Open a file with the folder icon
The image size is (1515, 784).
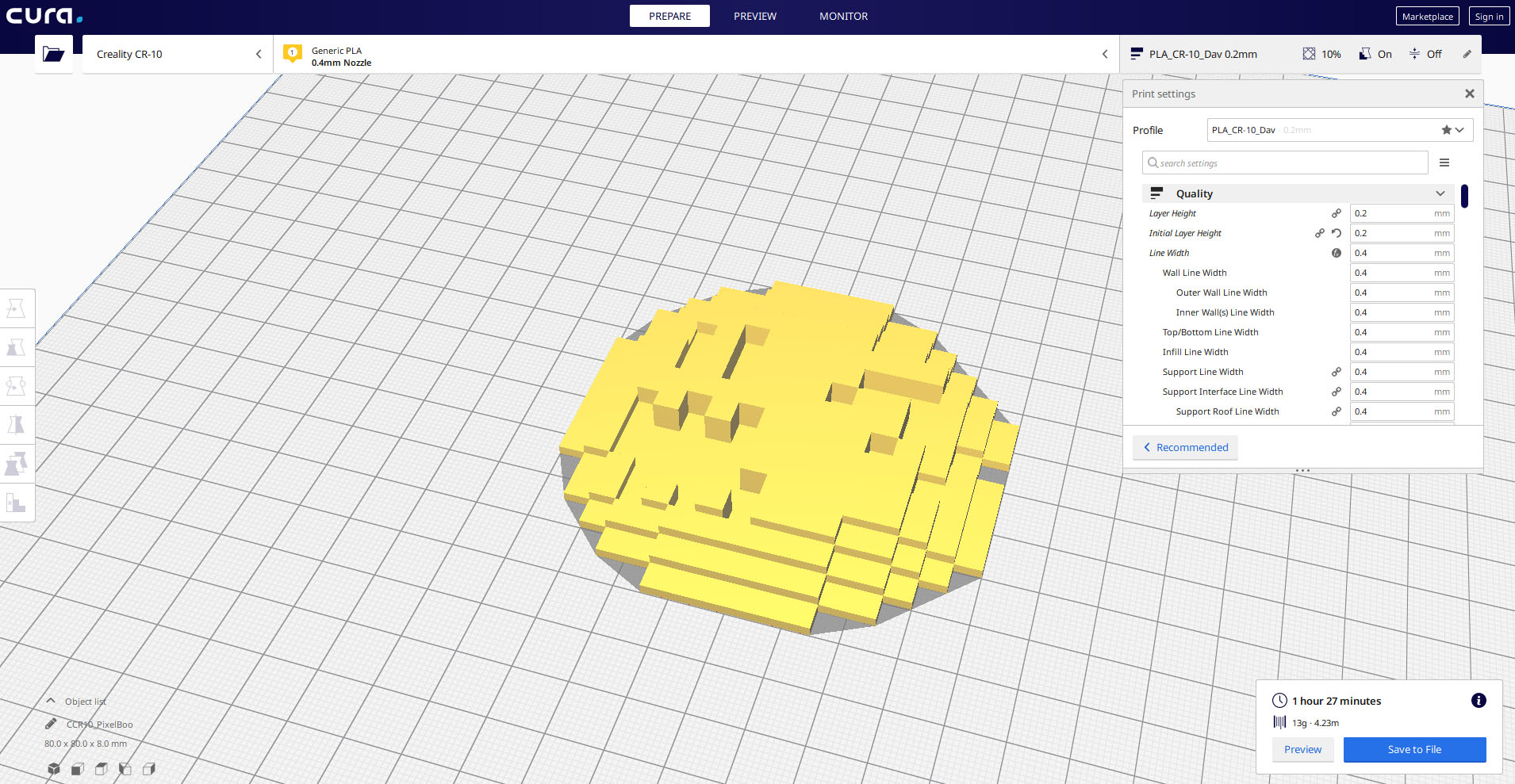pos(54,54)
